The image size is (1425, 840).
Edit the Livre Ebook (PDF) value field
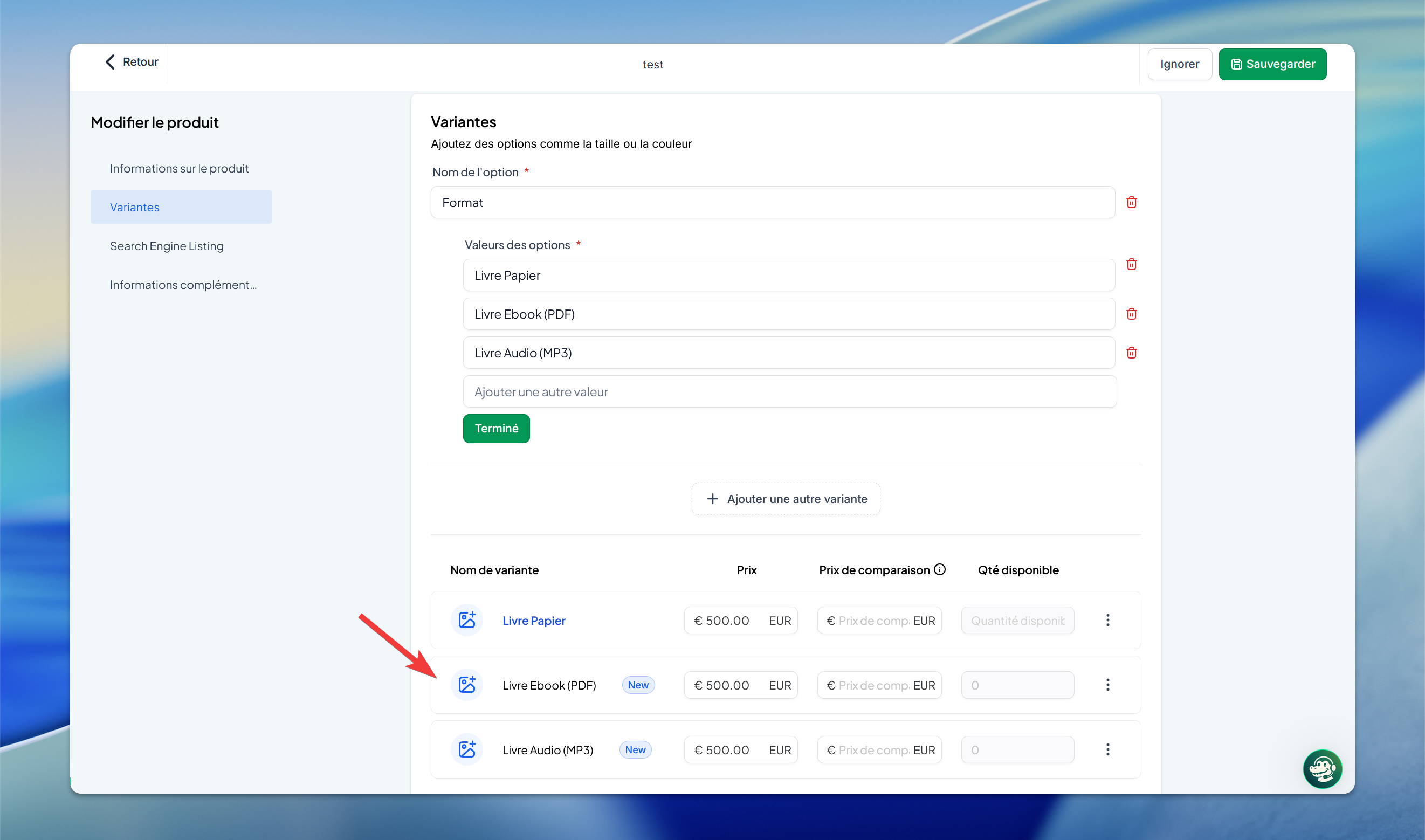coord(789,314)
